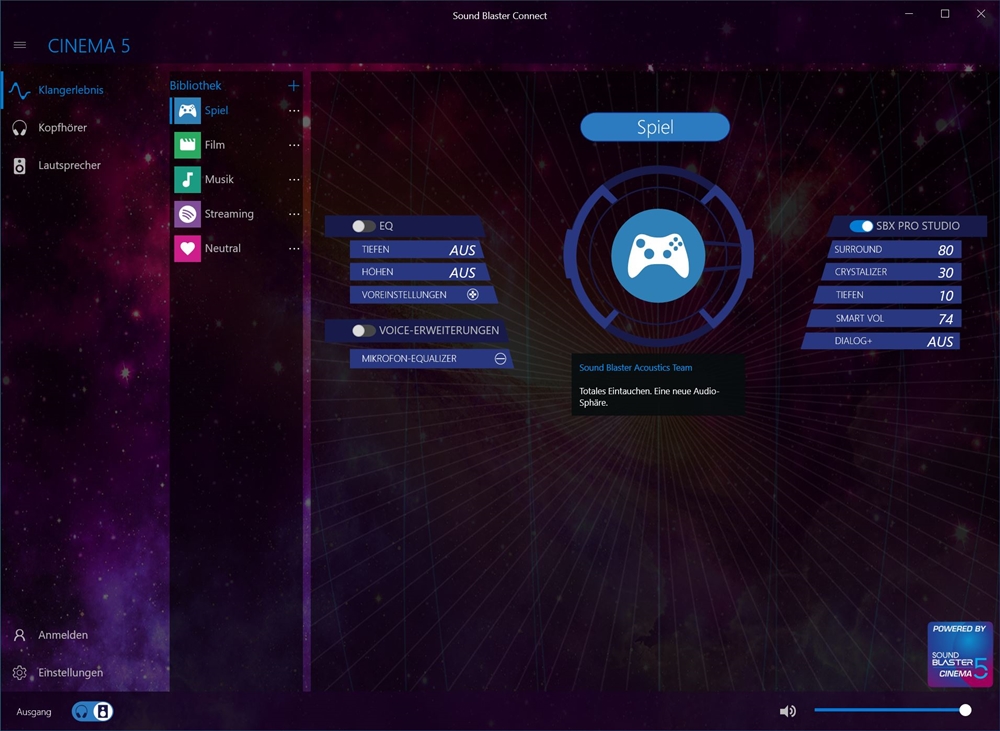Open the hamburger navigation menu
This screenshot has width=1000, height=731.
point(20,45)
